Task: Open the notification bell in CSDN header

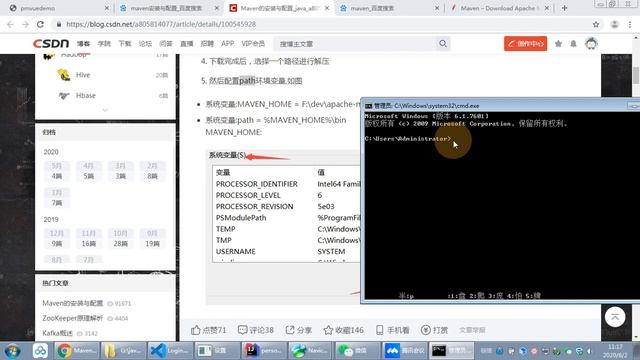Action: [573, 44]
